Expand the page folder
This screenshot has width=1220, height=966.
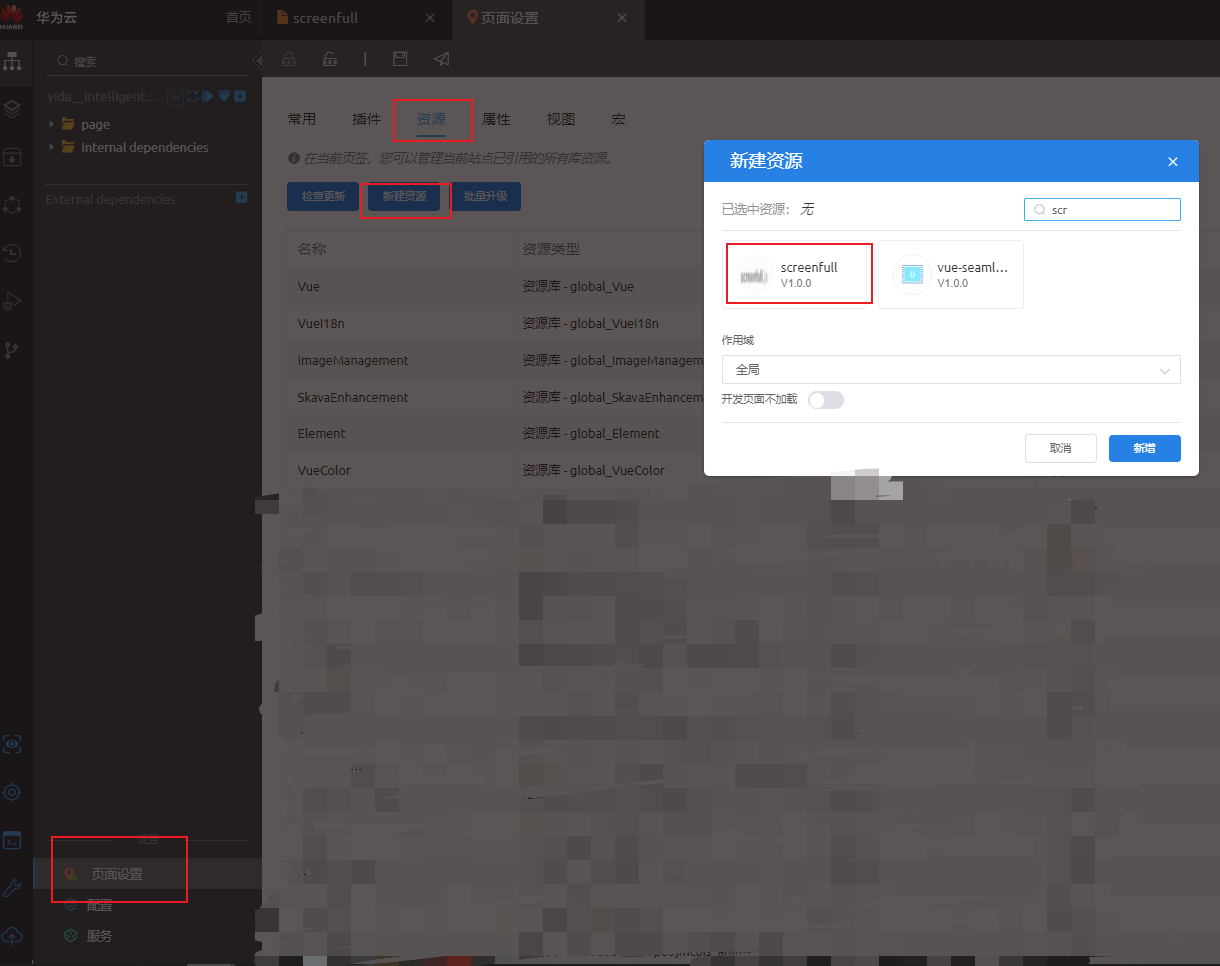tap(51, 124)
